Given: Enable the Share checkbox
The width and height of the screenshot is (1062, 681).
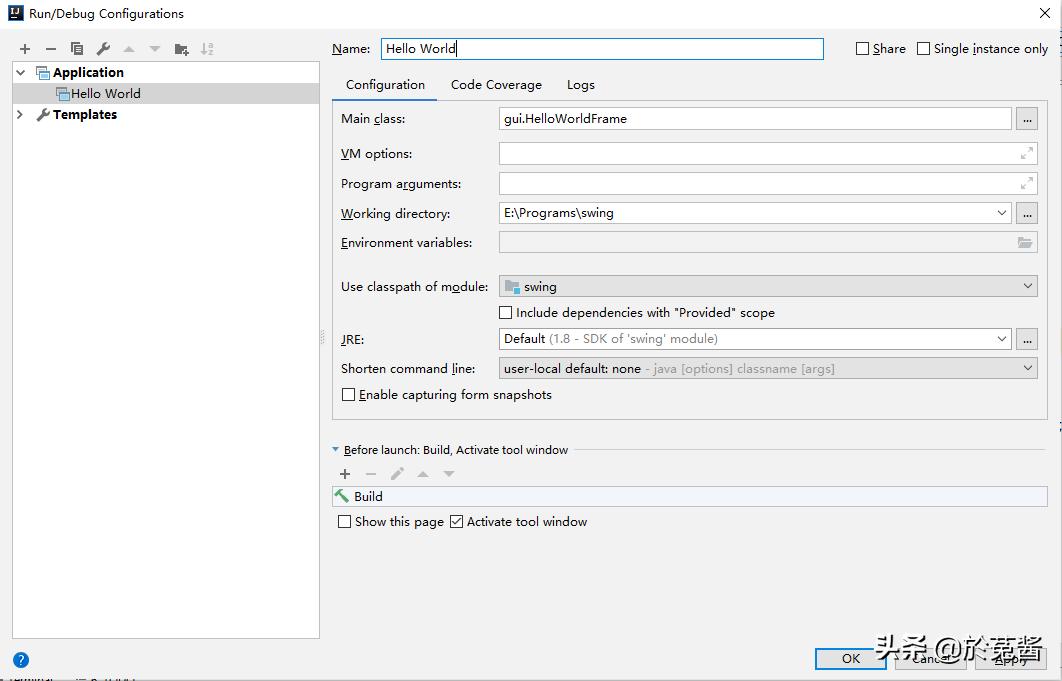Looking at the screenshot, I should [862, 49].
